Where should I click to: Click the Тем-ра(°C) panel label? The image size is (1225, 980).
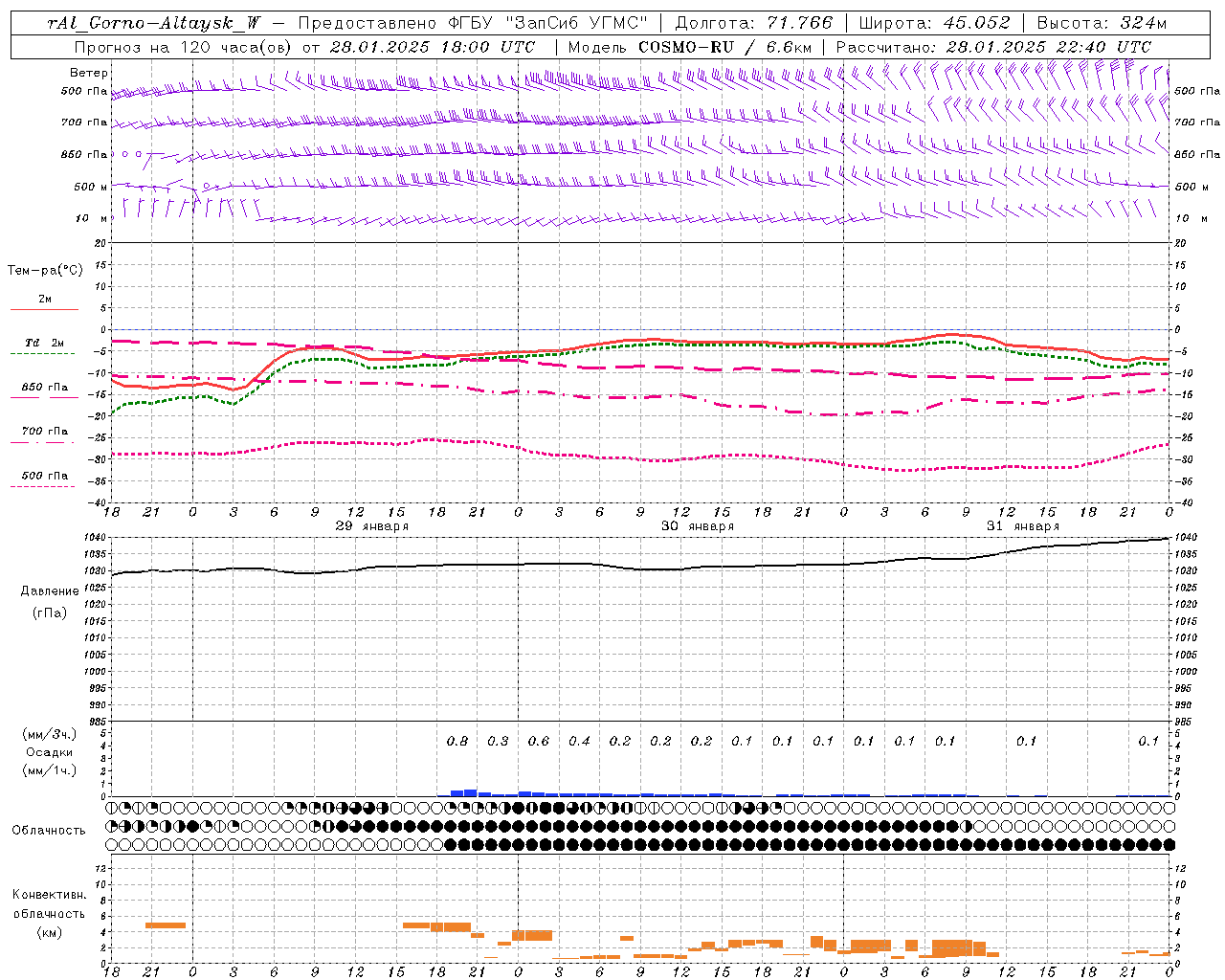45,271
